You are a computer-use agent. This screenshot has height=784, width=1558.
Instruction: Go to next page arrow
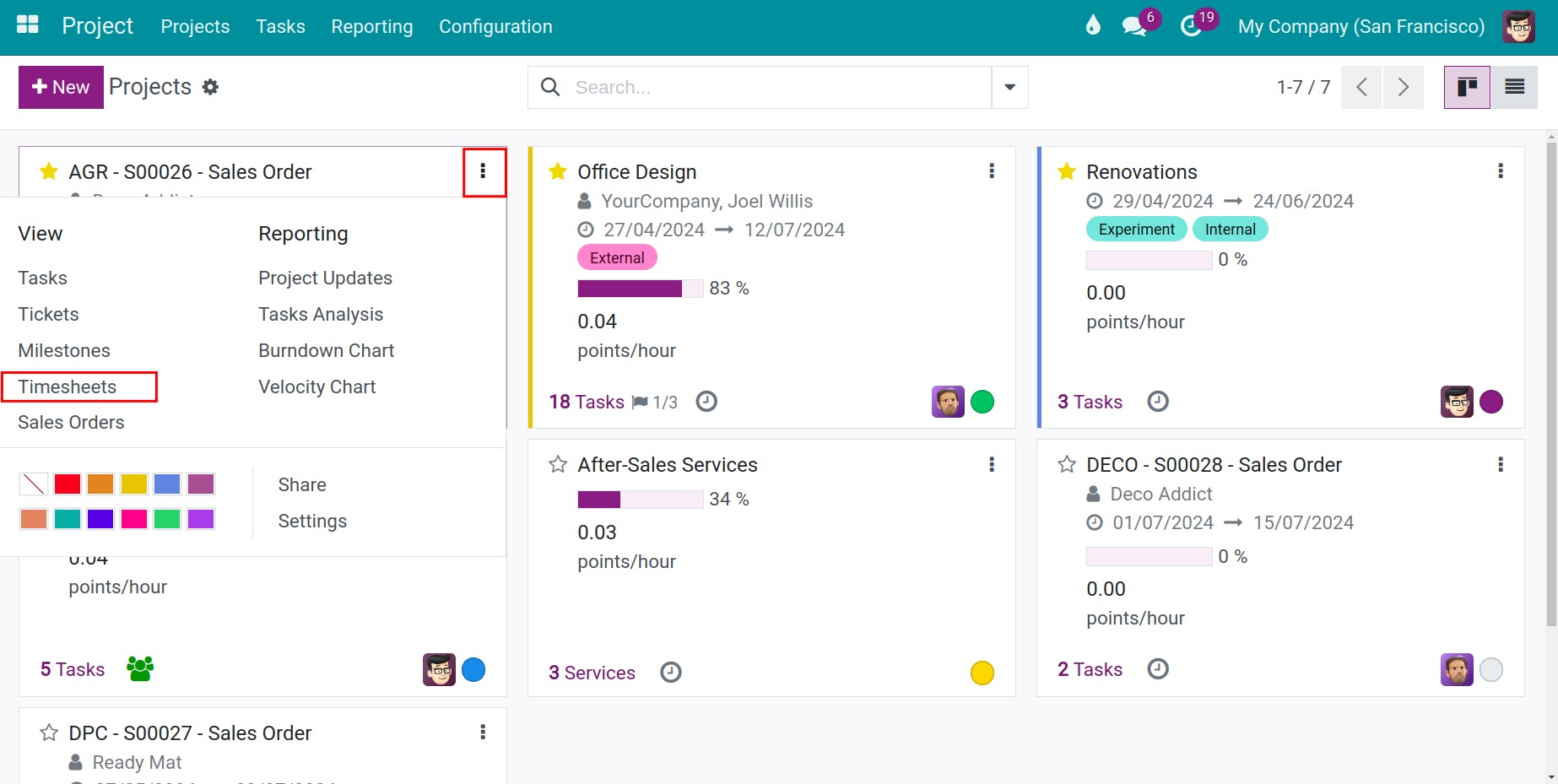pyautogui.click(x=1403, y=87)
